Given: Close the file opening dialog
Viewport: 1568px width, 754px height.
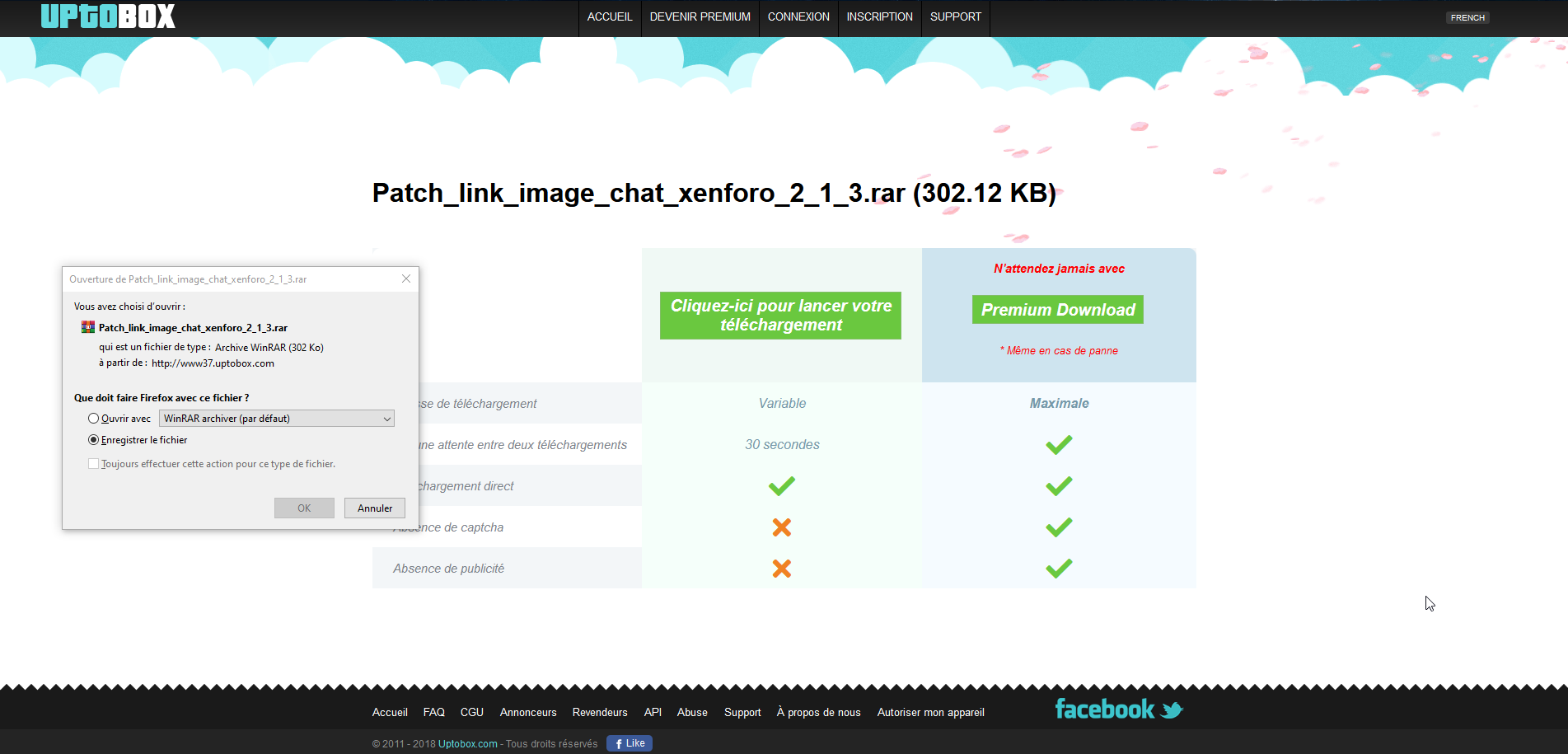Looking at the screenshot, I should pyautogui.click(x=406, y=279).
